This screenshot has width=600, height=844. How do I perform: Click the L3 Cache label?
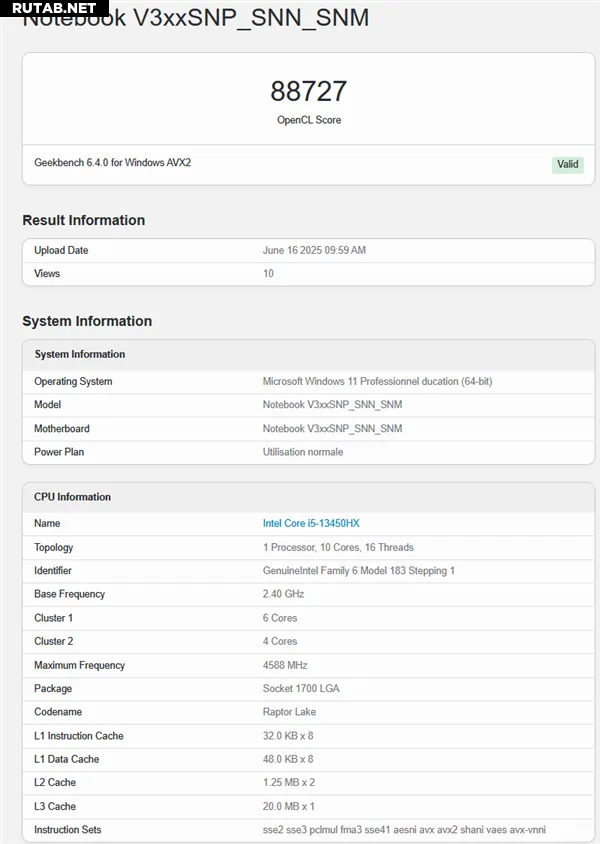click(x=55, y=806)
